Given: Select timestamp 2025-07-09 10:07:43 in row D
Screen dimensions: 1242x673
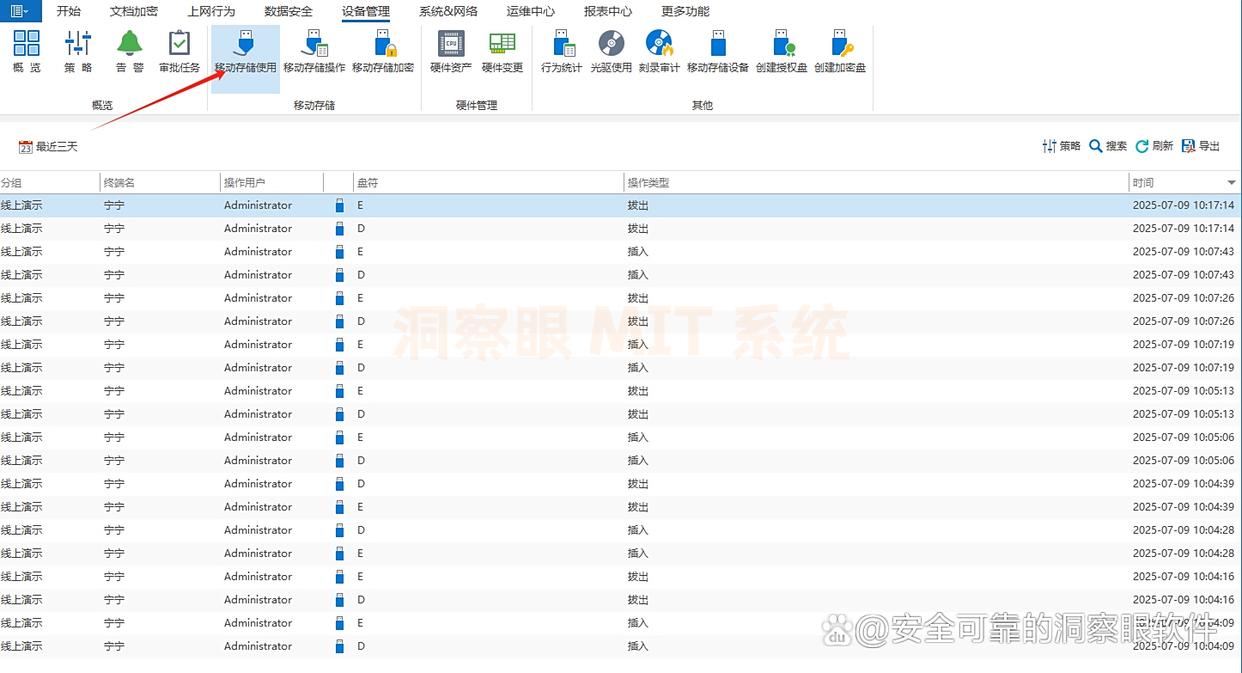Looking at the screenshot, I should pos(1183,275).
